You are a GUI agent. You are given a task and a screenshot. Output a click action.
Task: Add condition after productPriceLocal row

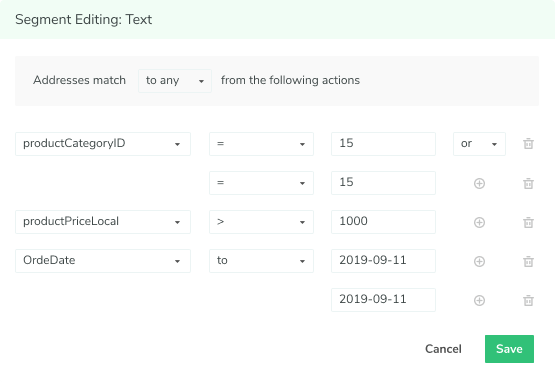coord(479,222)
